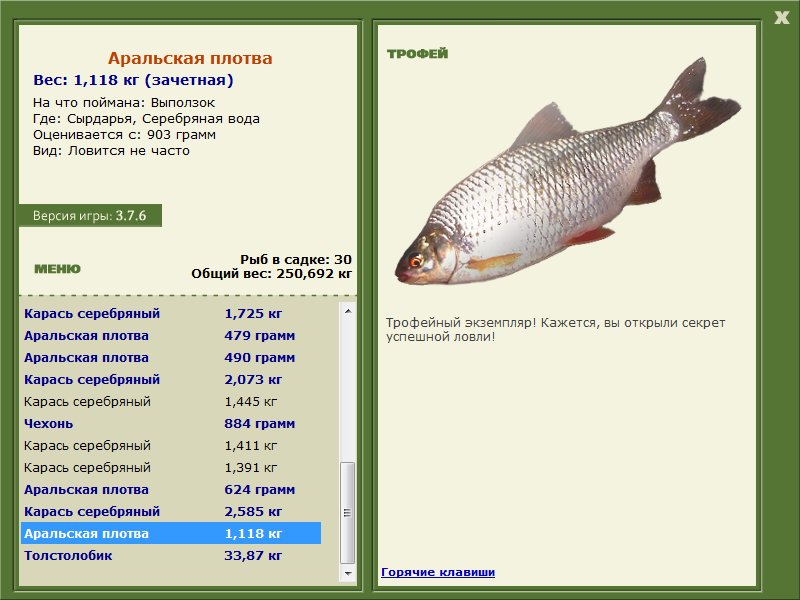Click the Вес: 1,118 кг (зачетная) line
Screen dimensions: 800x600
133,80
